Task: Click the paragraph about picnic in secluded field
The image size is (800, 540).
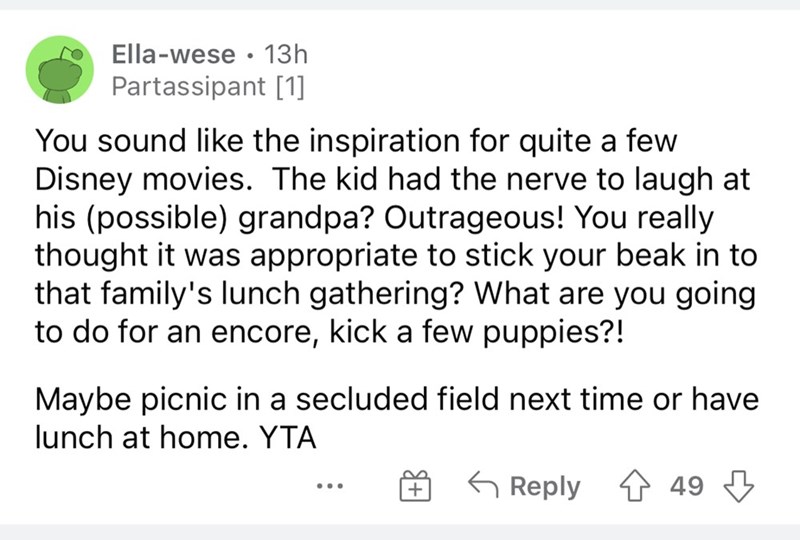Action: (396, 418)
